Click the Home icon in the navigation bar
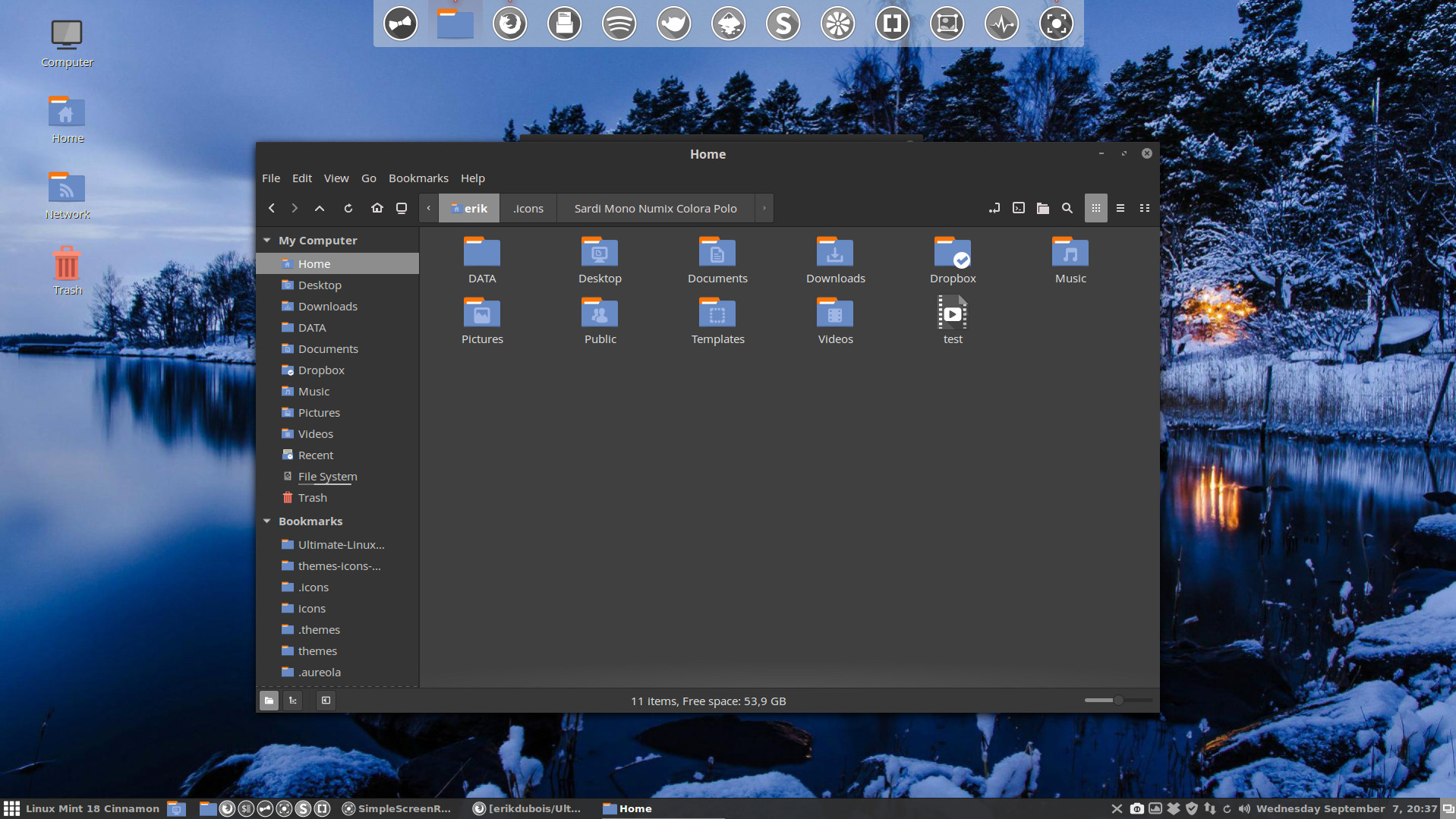Screen dimensions: 1456x819 [x=377, y=207]
